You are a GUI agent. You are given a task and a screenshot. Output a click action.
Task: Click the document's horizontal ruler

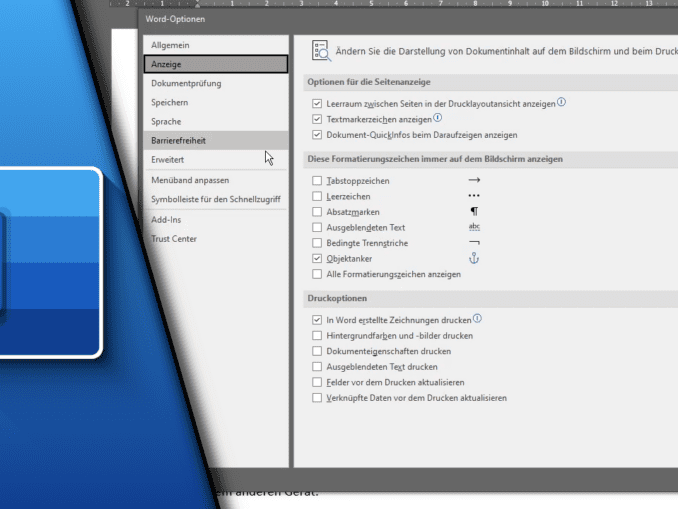pyautogui.click(x=393, y=3)
